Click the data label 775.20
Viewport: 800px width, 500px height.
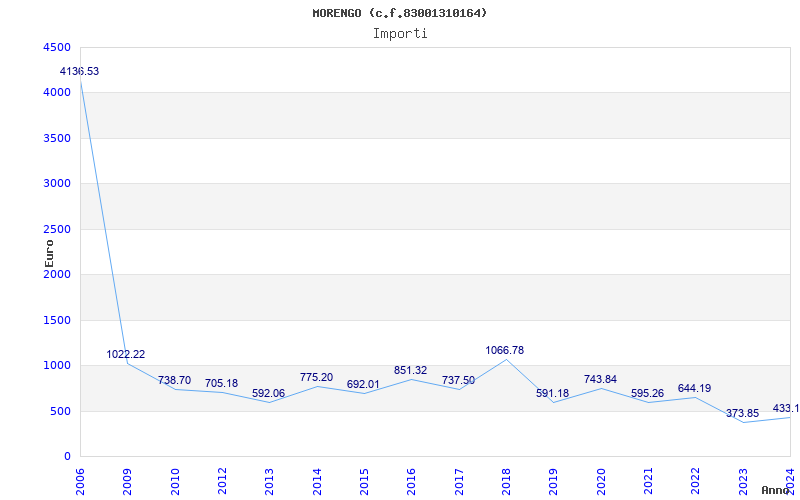tap(316, 377)
